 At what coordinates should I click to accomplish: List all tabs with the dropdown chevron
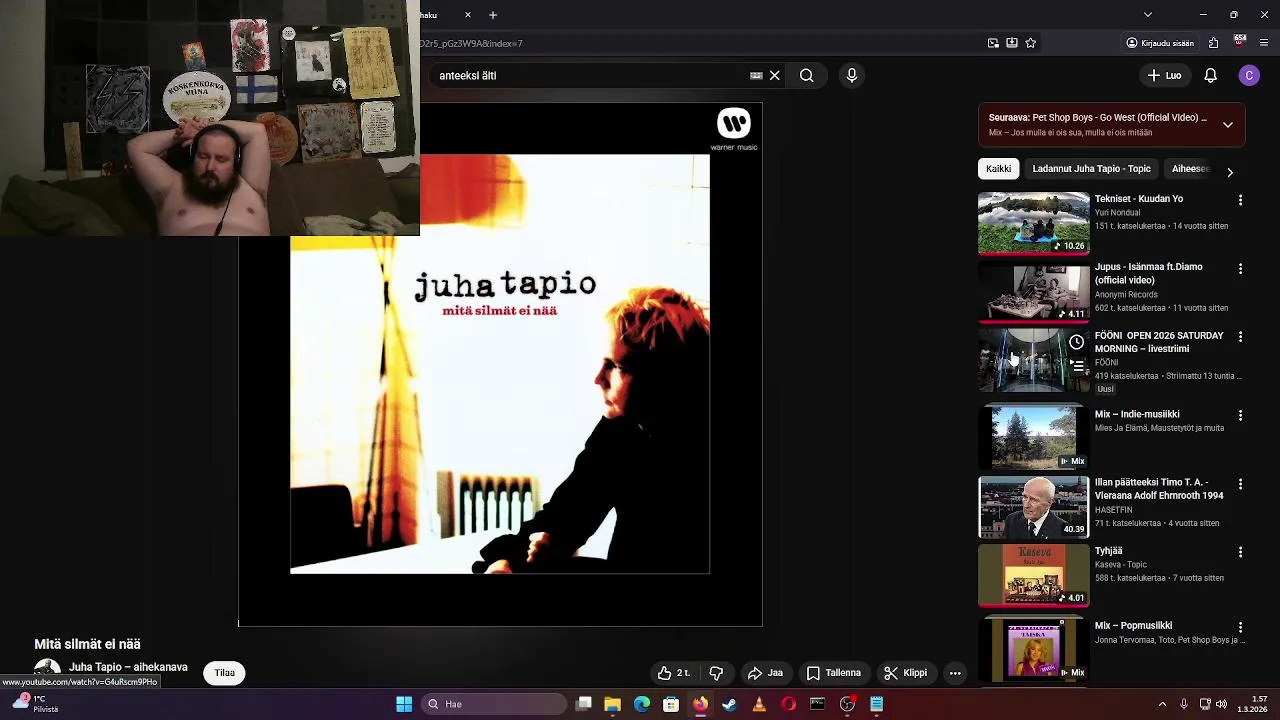coord(1148,15)
